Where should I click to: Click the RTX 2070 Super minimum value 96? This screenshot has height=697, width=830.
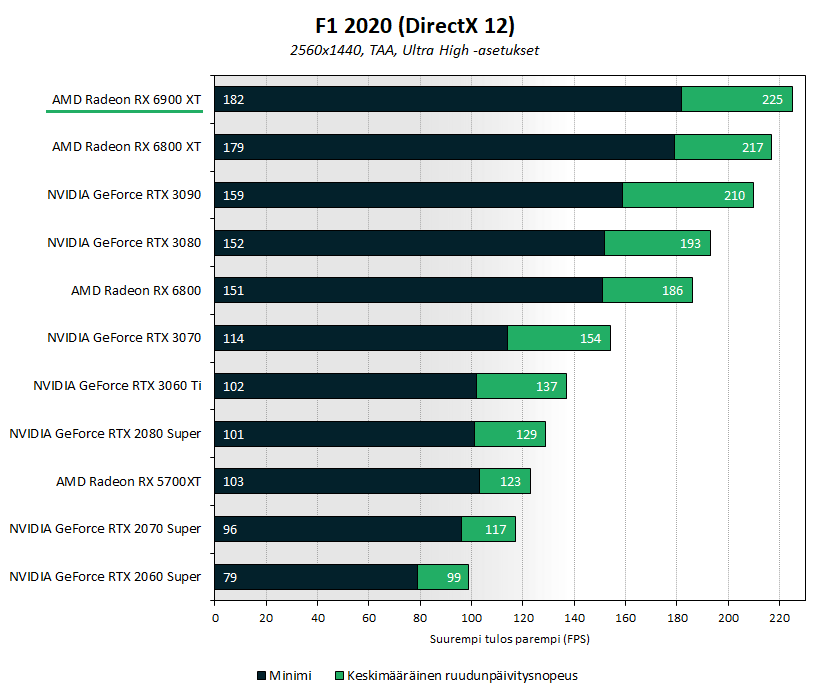pos(230,530)
